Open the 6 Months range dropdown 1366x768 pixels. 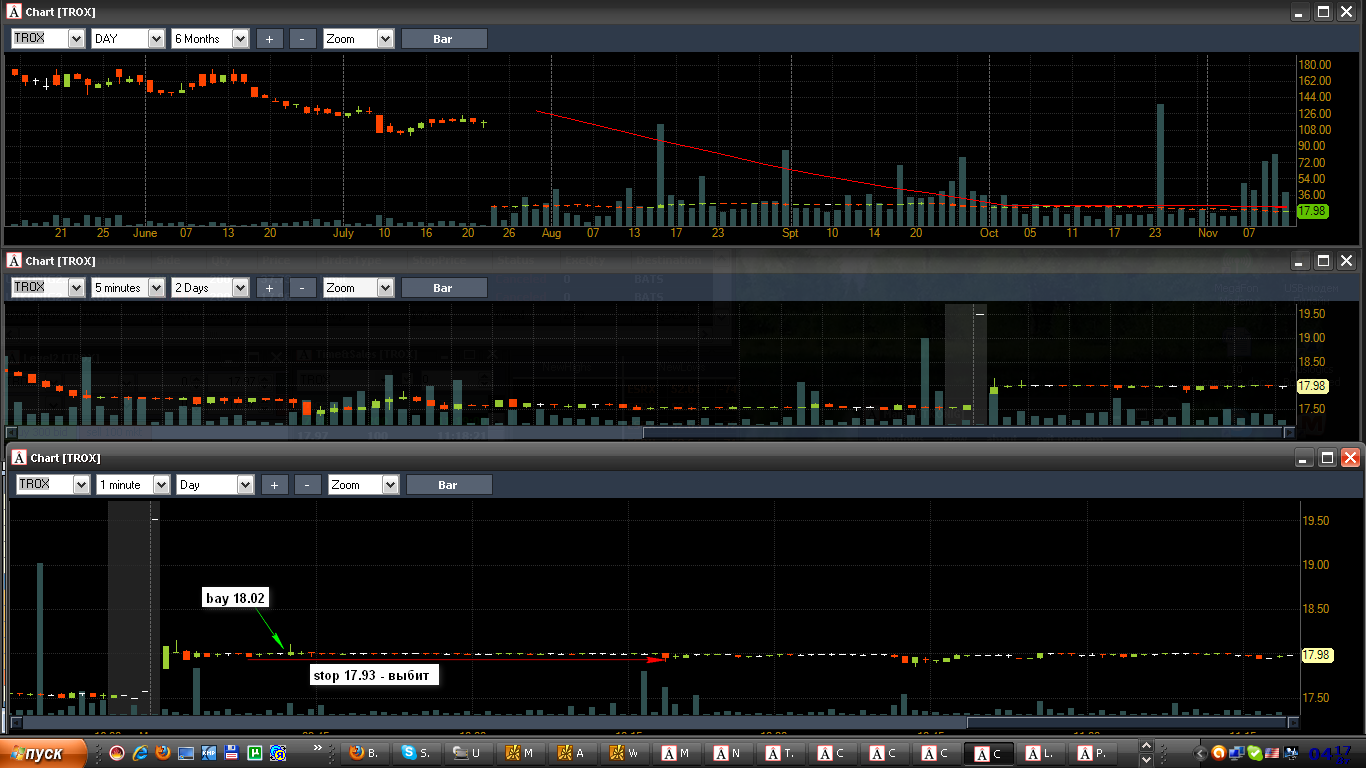coord(240,39)
